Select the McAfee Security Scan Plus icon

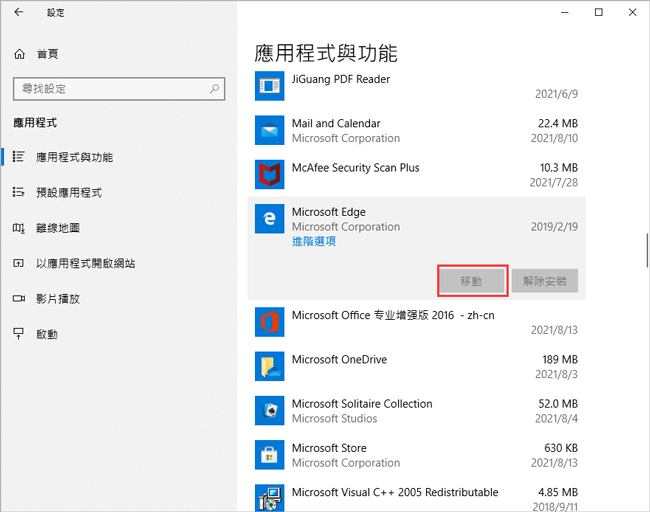click(x=269, y=175)
